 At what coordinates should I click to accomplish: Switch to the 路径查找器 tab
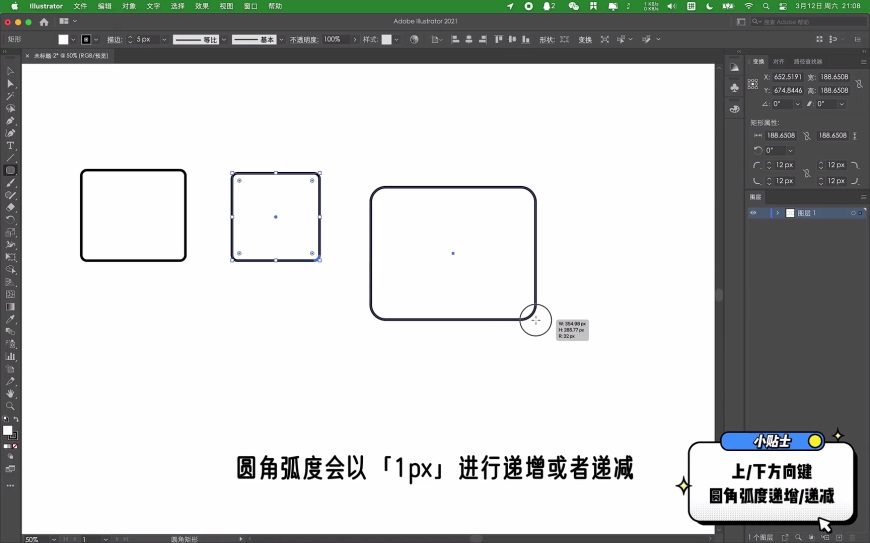pos(808,62)
